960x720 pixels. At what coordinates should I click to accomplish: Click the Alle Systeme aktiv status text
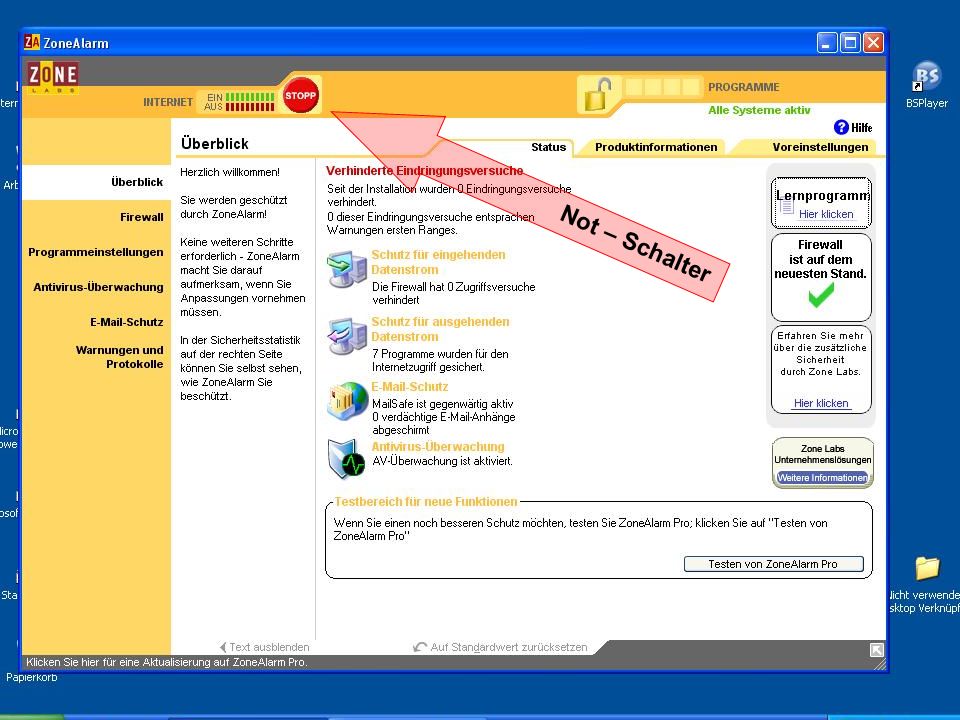759,110
